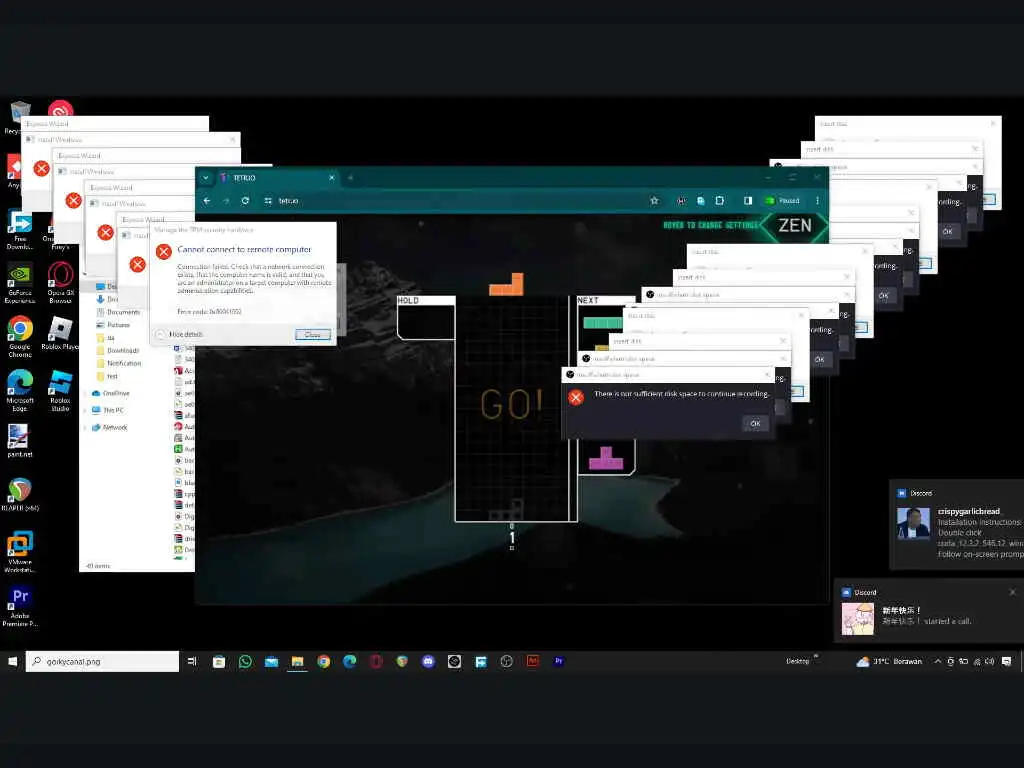
Task: Collapse Hide details in the error dialog
Action: click(x=179, y=334)
